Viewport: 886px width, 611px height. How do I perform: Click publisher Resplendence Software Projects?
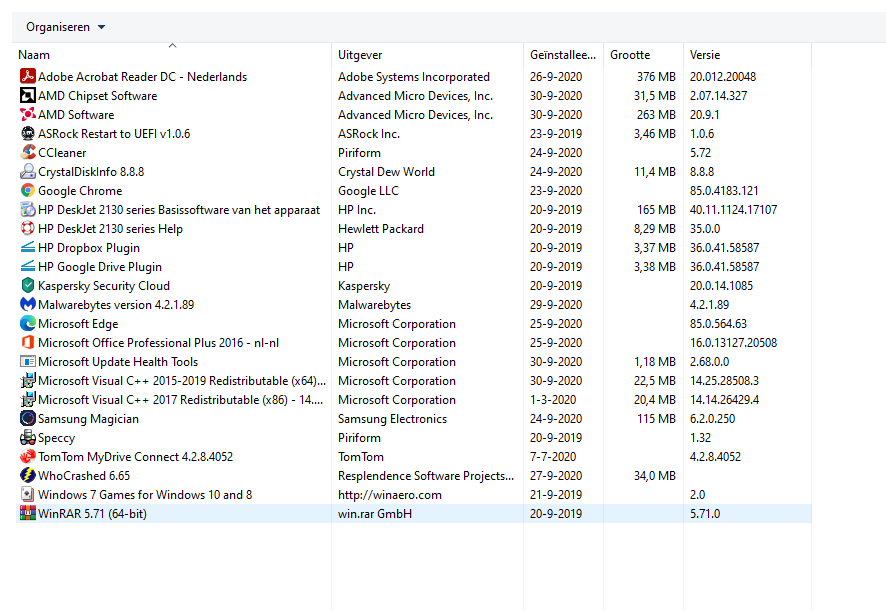426,476
